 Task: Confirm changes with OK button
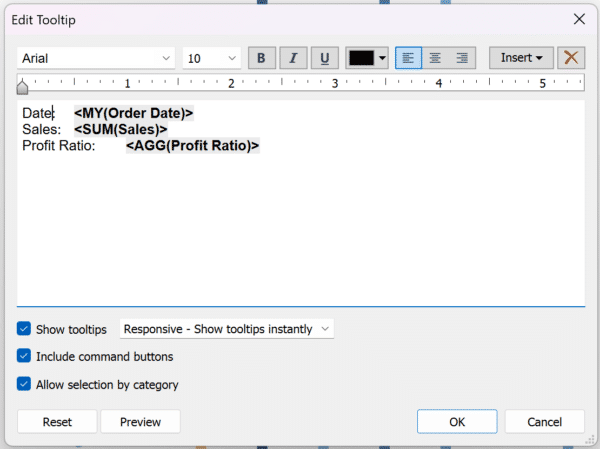[457, 422]
